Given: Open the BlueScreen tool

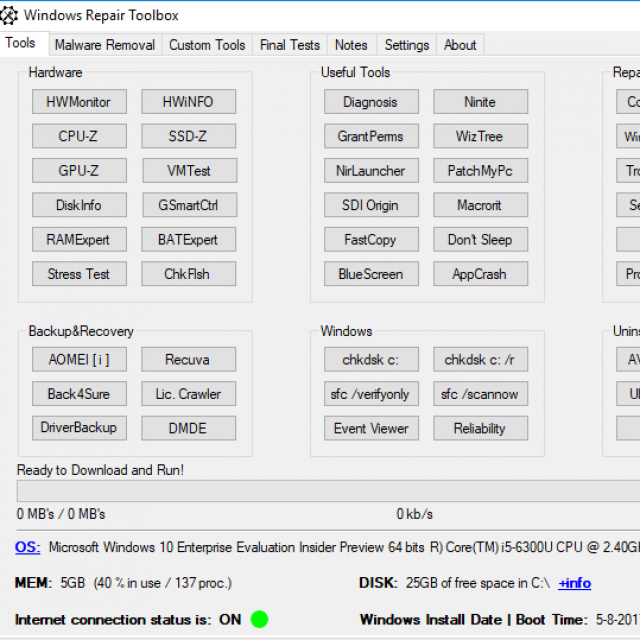Looking at the screenshot, I should [371, 273].
